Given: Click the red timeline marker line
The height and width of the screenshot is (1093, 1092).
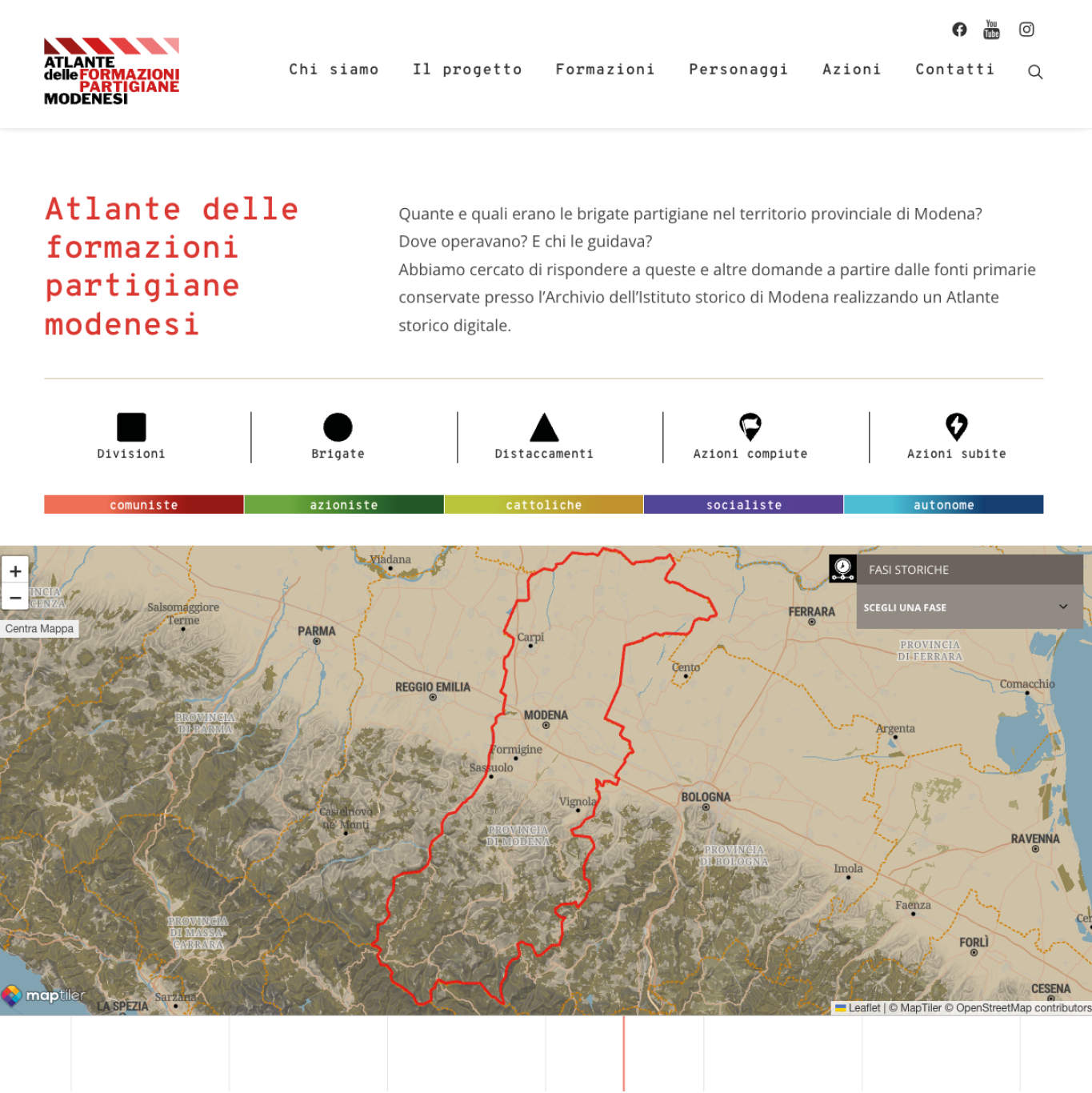Looking at the screenshot, I should 624,1053.
